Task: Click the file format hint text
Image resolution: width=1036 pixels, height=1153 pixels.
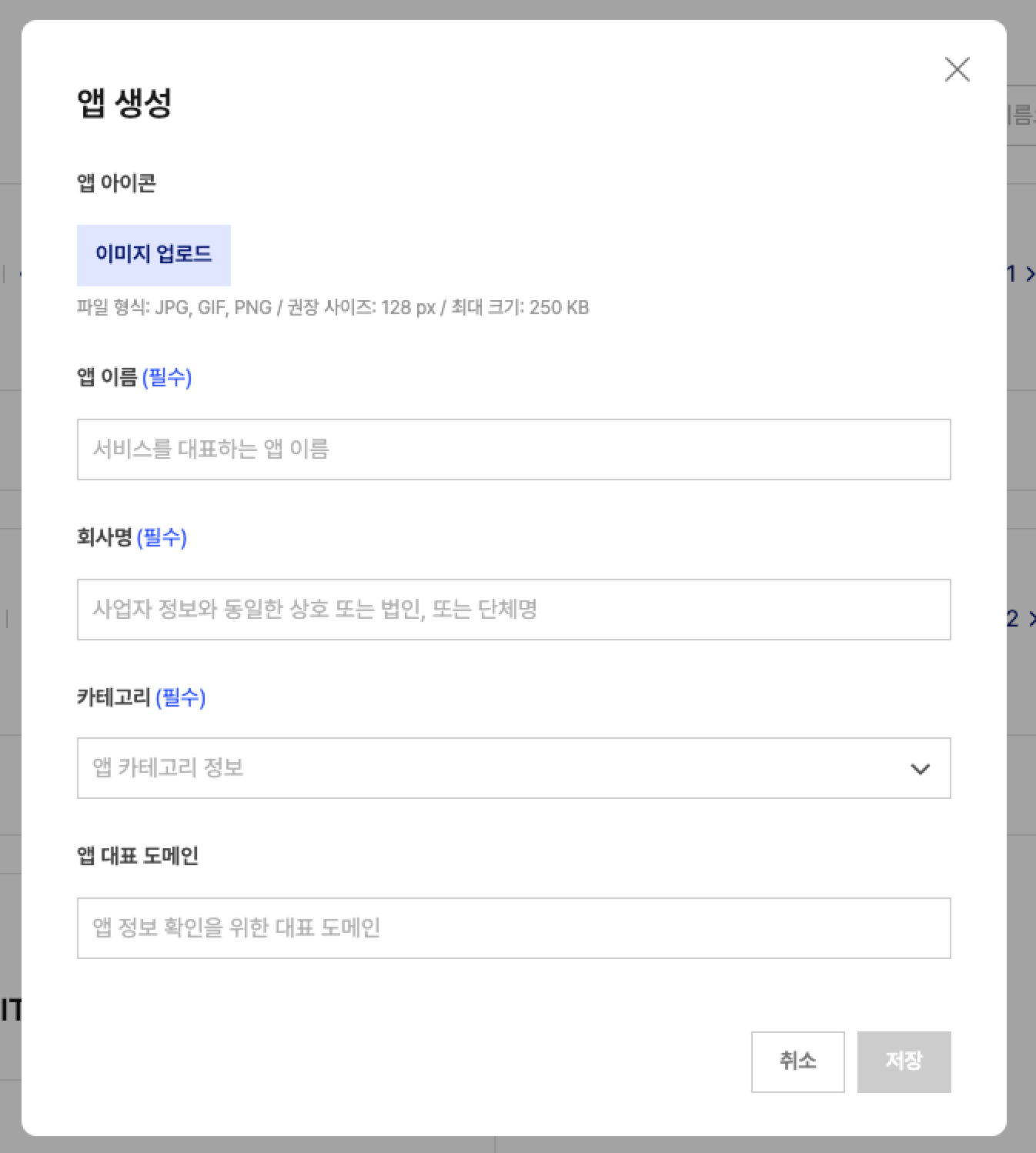Action: pos(333,308)
